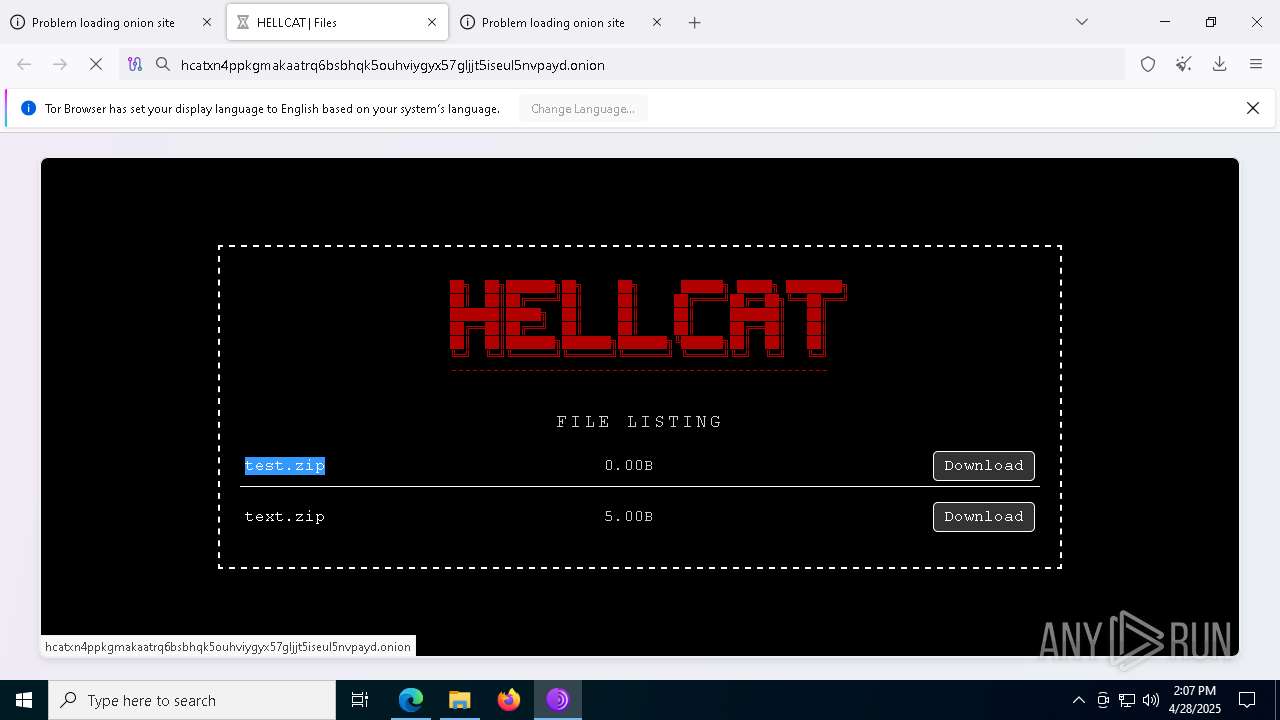Open a new tab with plus button
1280x720 pixels.
click(695, 22)
